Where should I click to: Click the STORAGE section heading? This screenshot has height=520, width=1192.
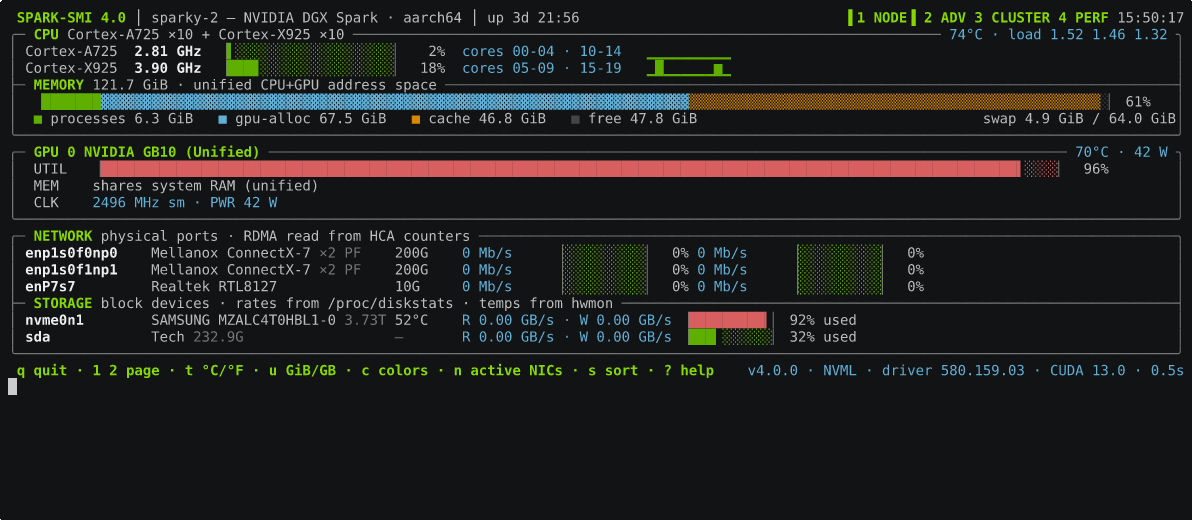point(63,303)
